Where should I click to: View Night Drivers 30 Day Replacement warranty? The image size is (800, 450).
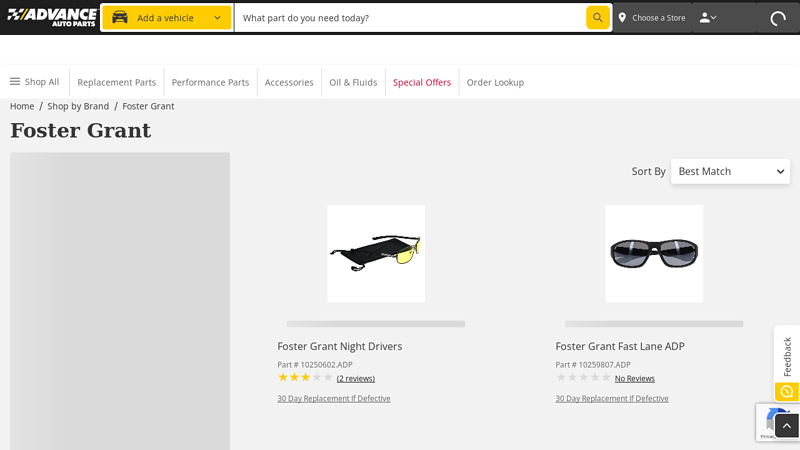334,398
